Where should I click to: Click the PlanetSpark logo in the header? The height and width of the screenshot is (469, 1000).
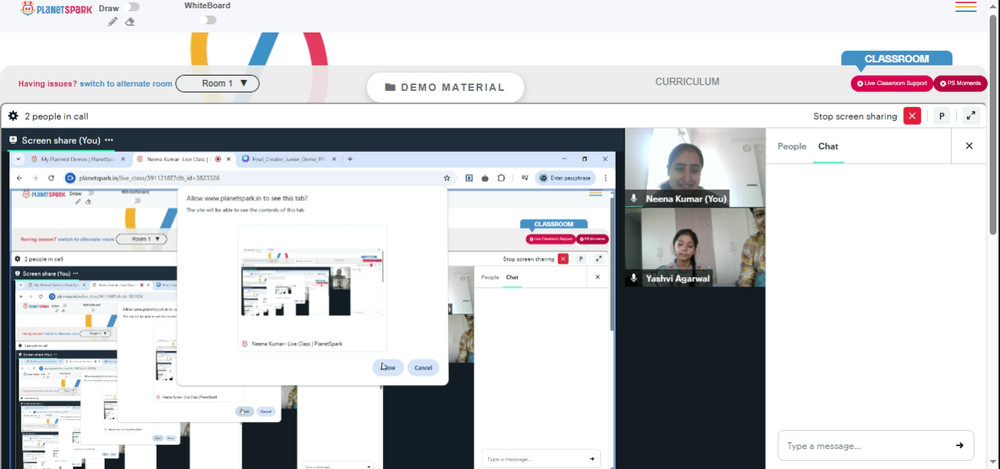(57, 8)
